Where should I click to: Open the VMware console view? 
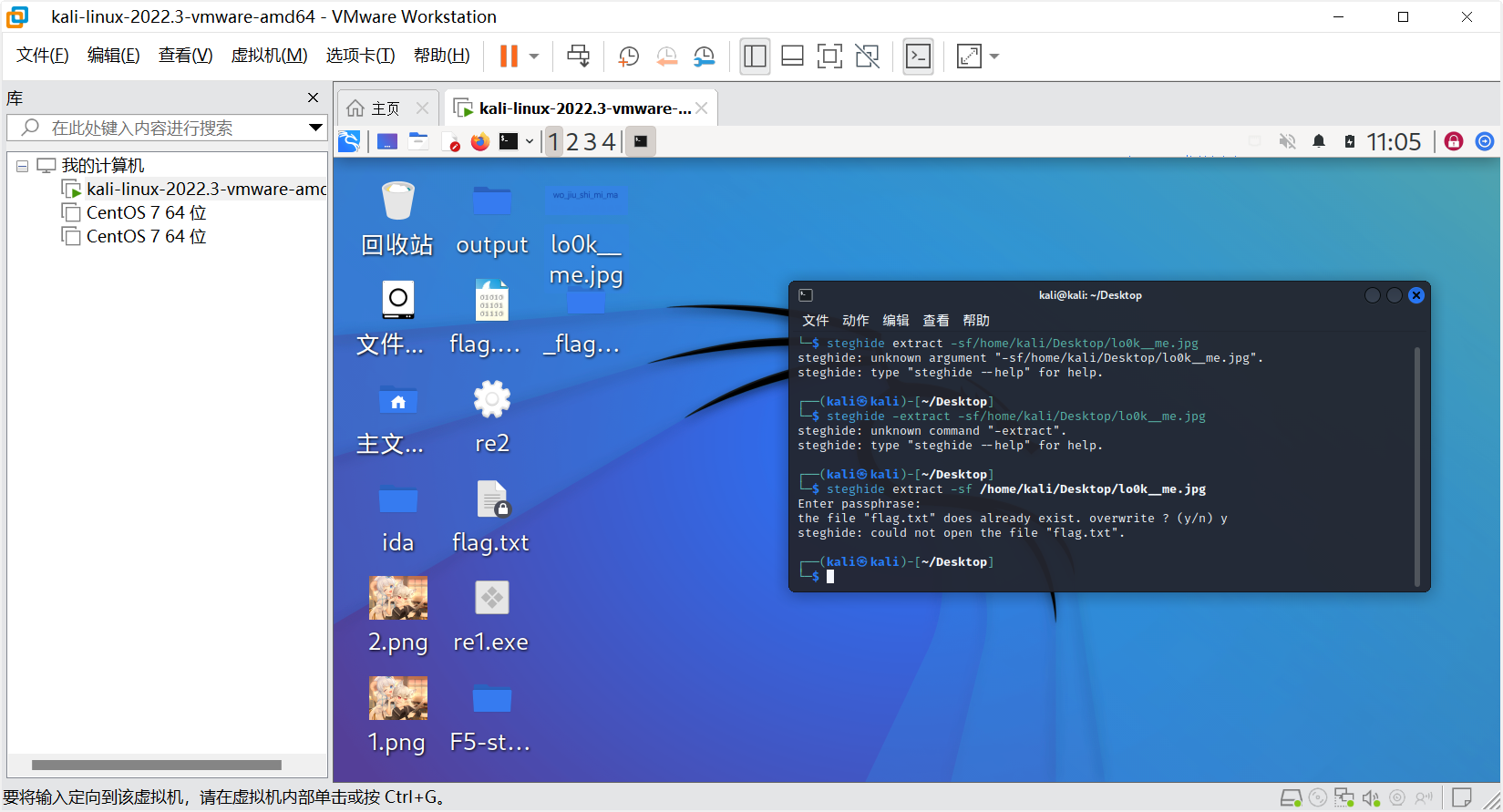click(x=918, y=56)
